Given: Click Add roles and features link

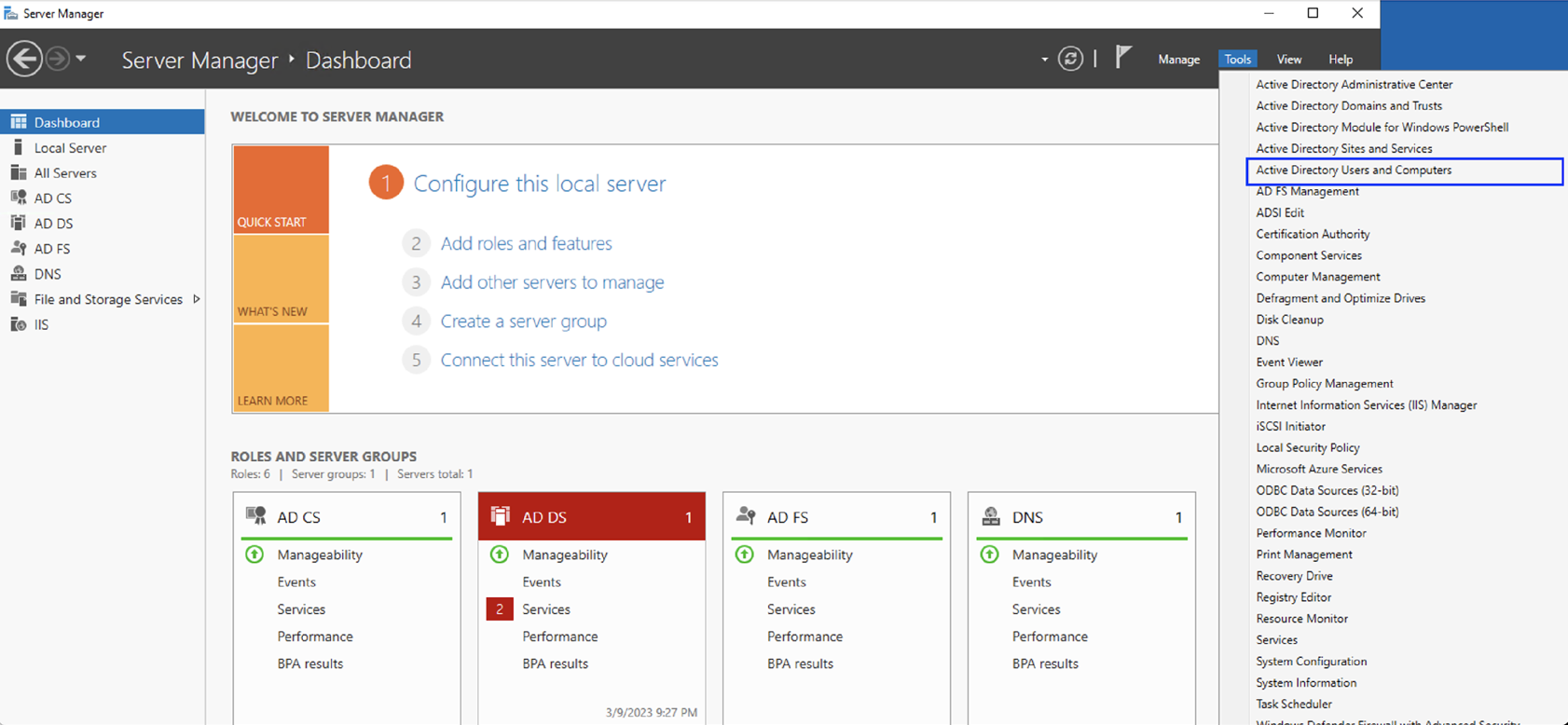Looking at the screenshot, I should (x=526, y=243).
